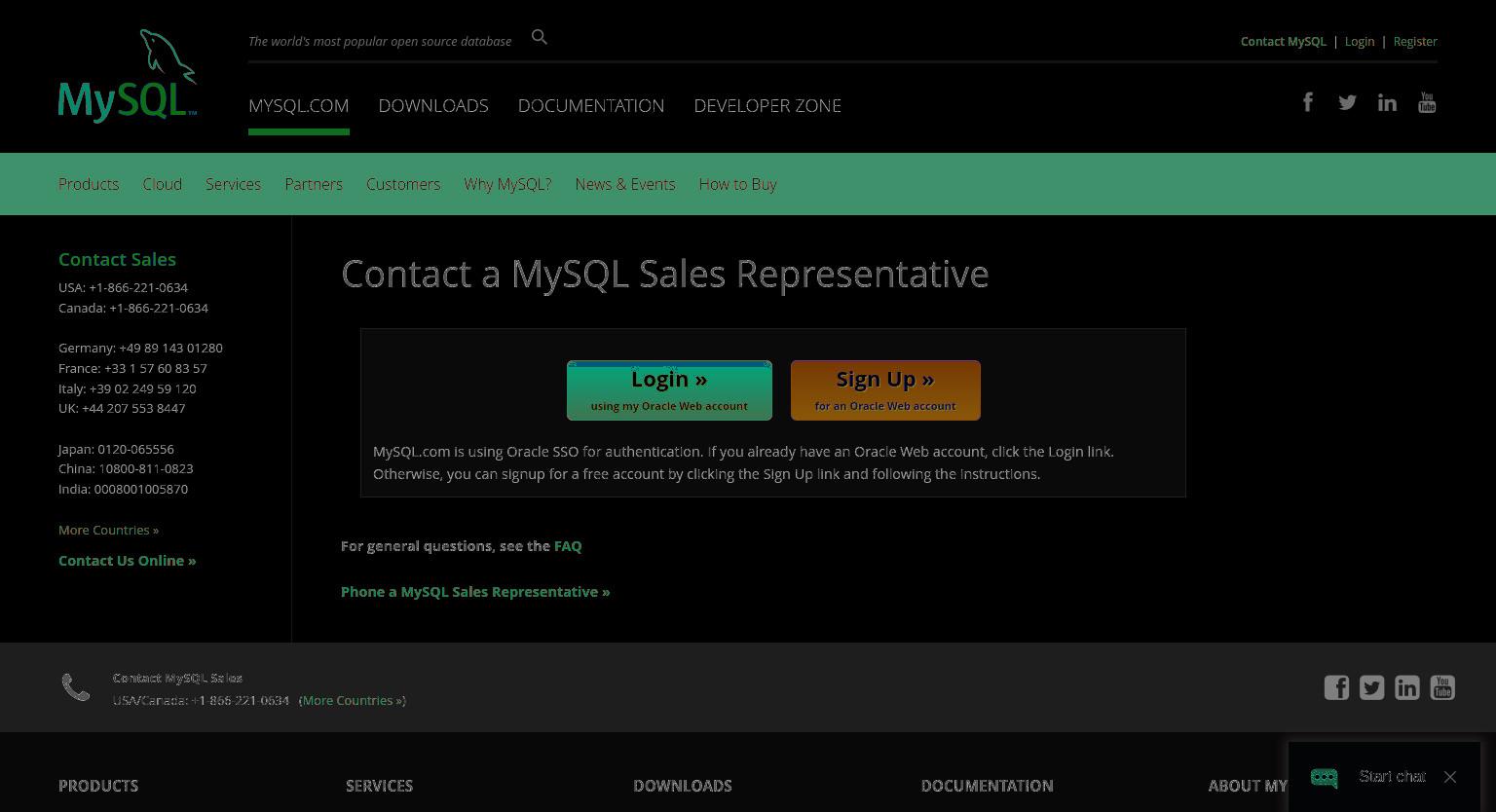Click the footer DOWNLOADS heading
This screenshot has width=1496, height=812.
(682, 786)
